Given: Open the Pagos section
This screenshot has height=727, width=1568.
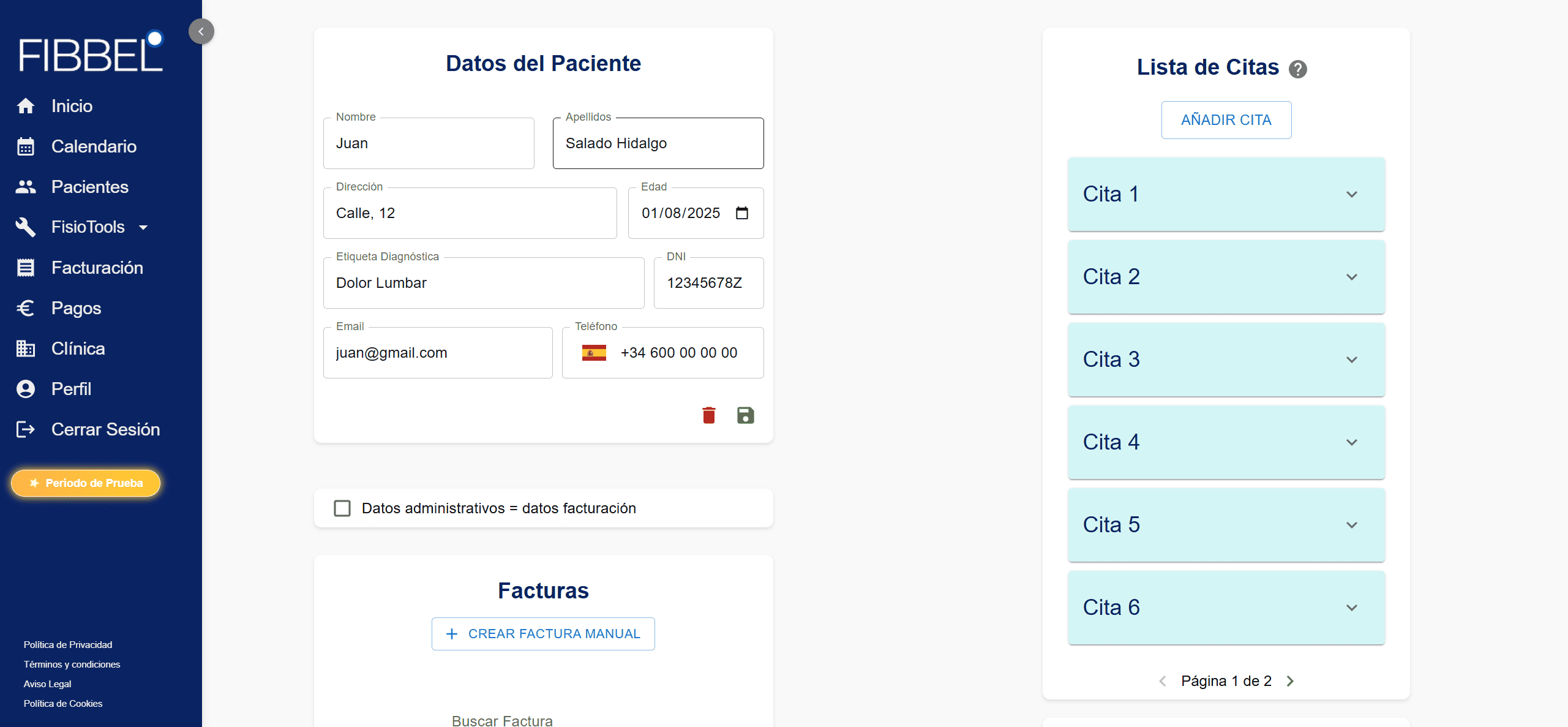Looking at the screenshot, I should pos(76,308).
